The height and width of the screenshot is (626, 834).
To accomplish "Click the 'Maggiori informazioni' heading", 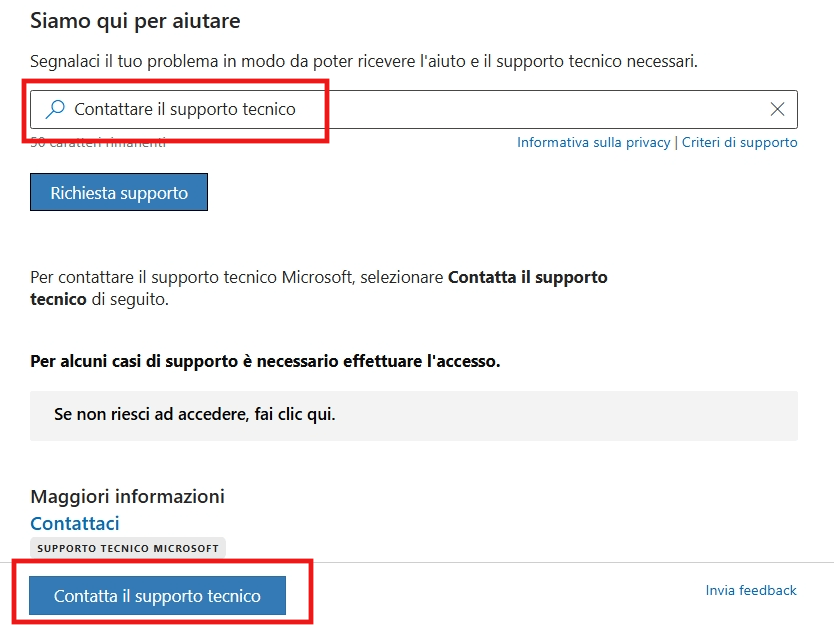I will [x=128, y=496].
